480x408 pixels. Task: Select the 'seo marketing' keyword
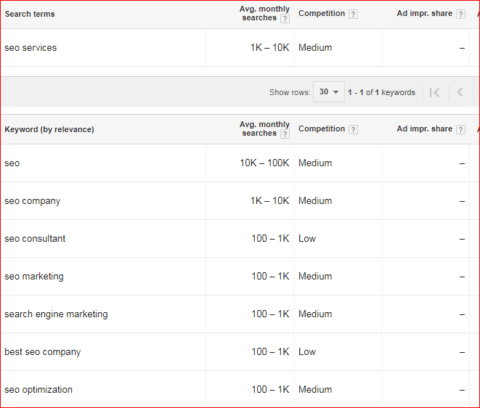[34, 276]
